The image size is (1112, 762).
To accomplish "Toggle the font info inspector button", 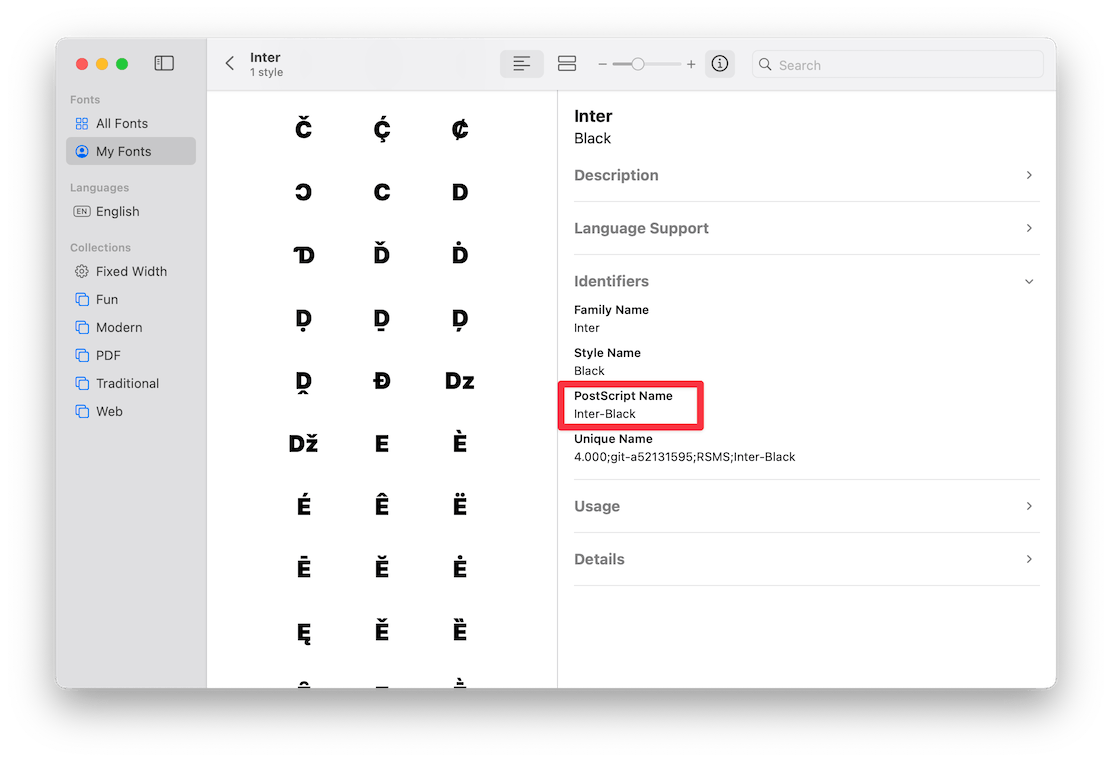I will [x=719, y=64].
